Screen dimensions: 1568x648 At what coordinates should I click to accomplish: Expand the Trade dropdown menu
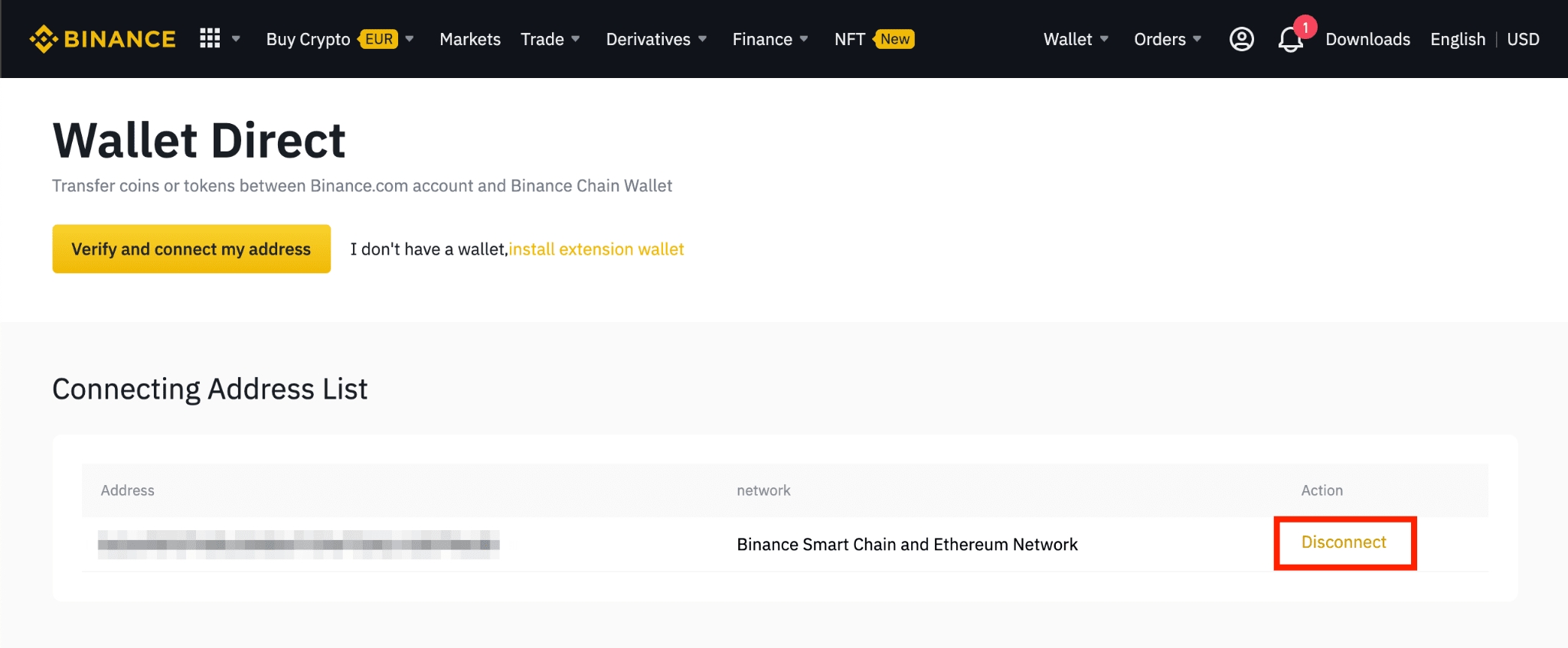[550, 39]
